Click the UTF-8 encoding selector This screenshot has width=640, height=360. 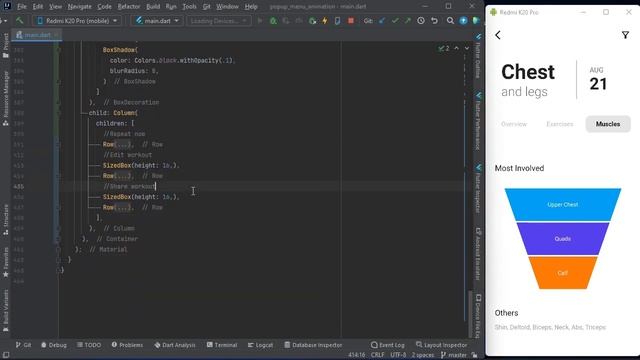click(398, 355)
